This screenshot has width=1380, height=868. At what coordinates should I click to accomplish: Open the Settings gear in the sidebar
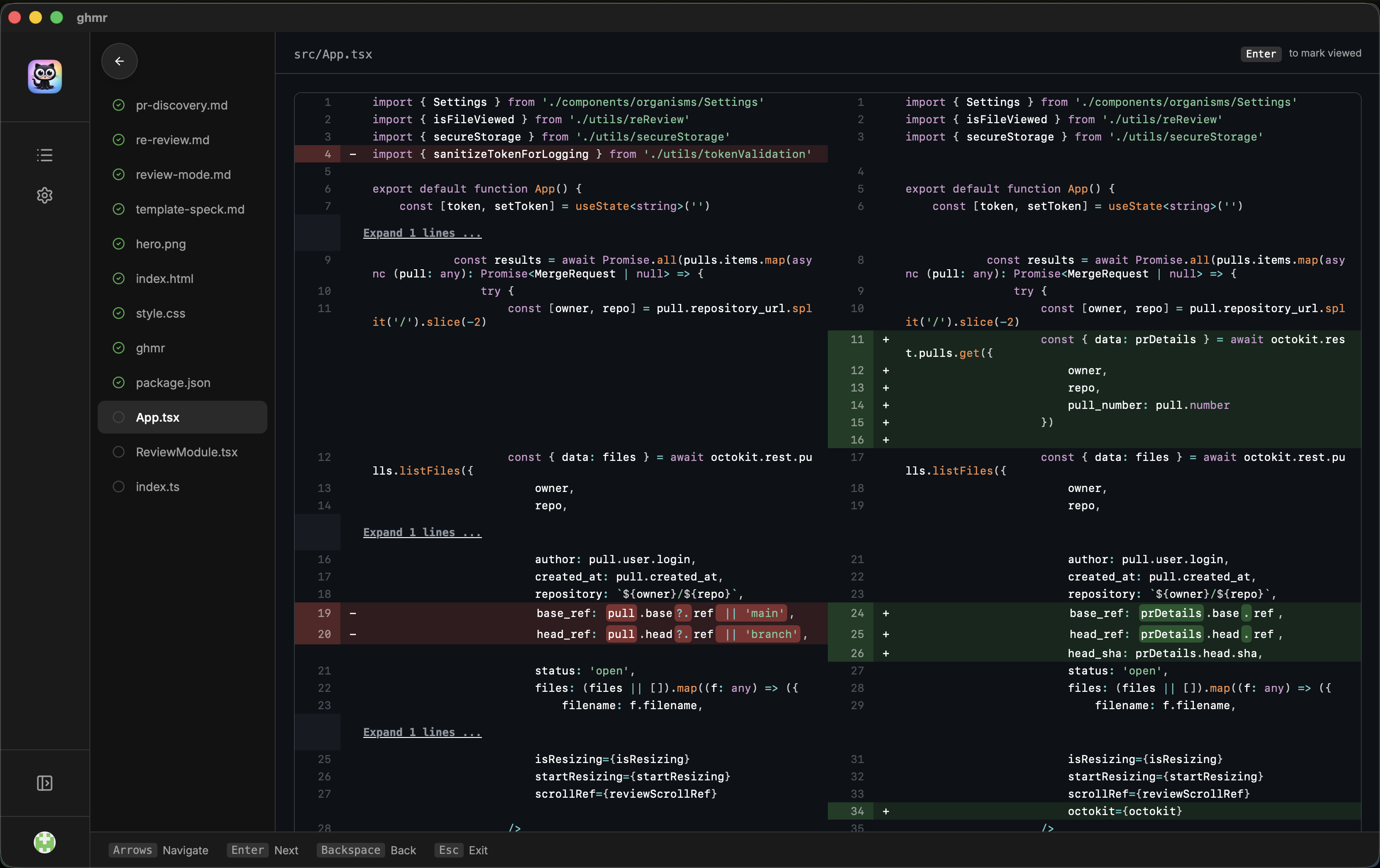[x=45, y=195]
